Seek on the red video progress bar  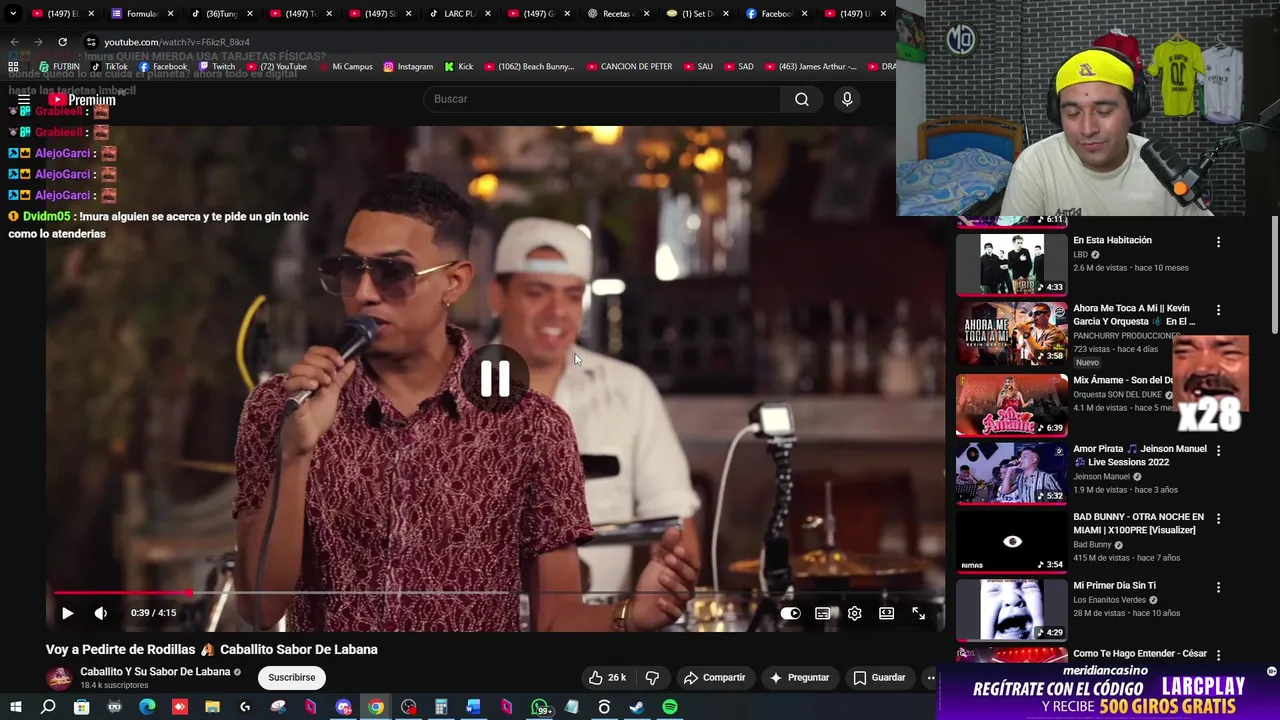[494, 593]
